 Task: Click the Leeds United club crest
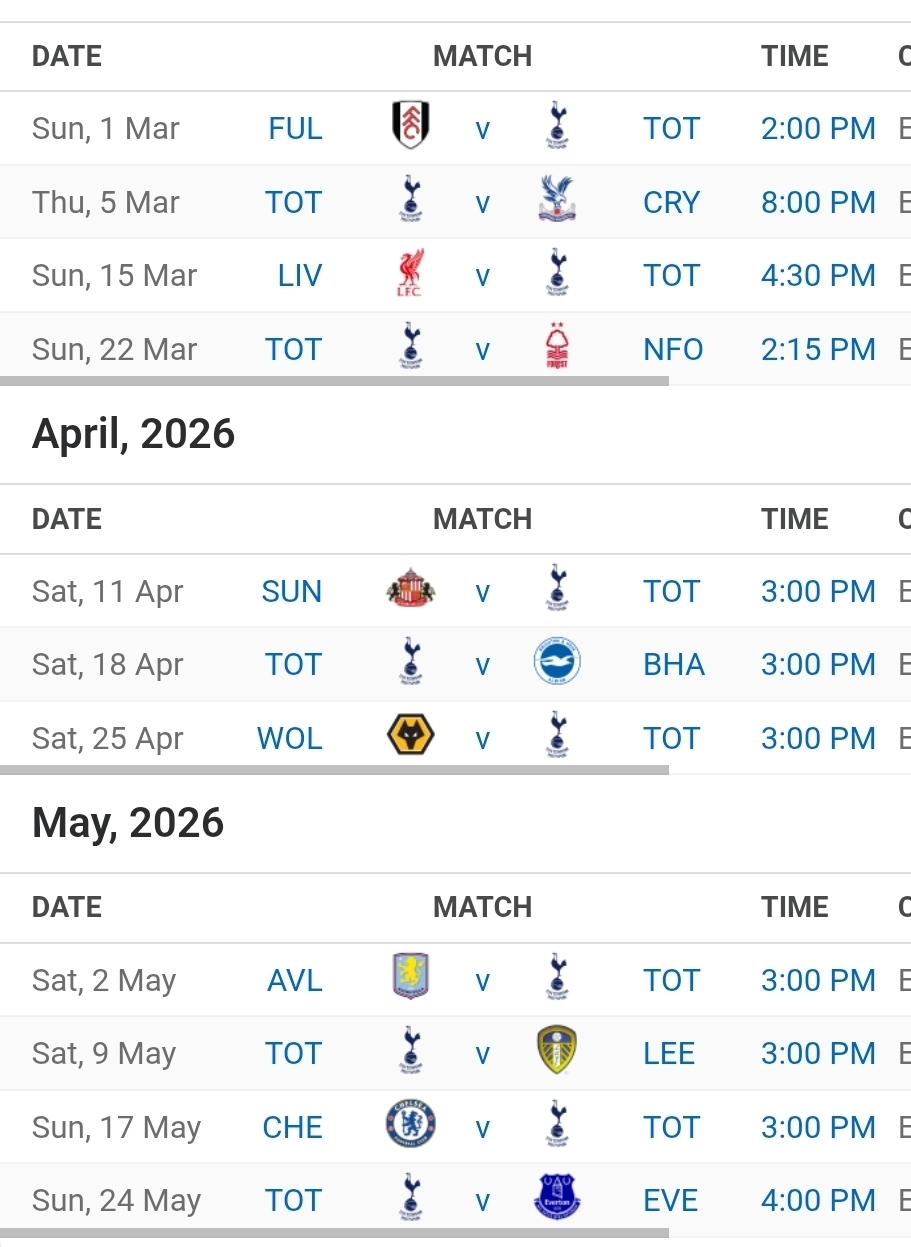click(x=557, y=1052)
